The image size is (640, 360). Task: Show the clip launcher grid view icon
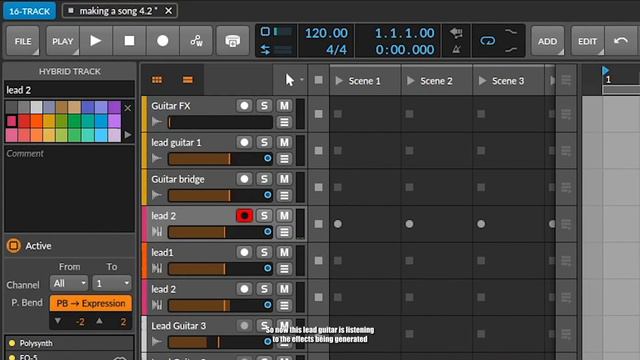click(x=157, y=80)
